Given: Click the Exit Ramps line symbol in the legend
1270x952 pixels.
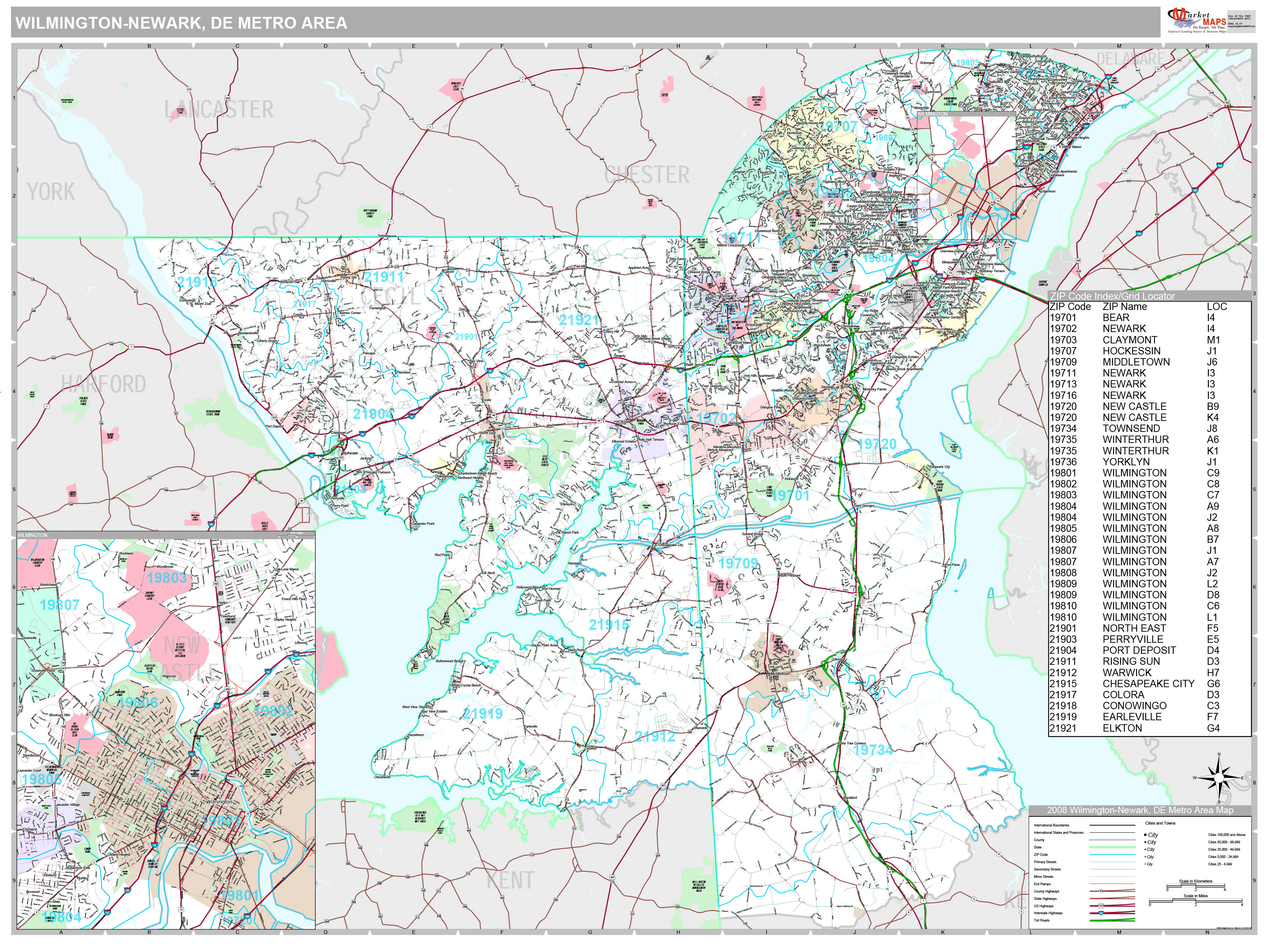Looking at the screenshot, I should click(1112, 884).
